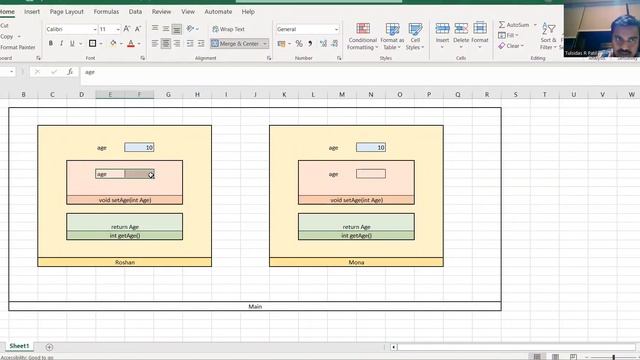This screenshot has width=640, height=360.
Task: Expand Merge & Center dropdown arrow
Action: pos(264,44)
